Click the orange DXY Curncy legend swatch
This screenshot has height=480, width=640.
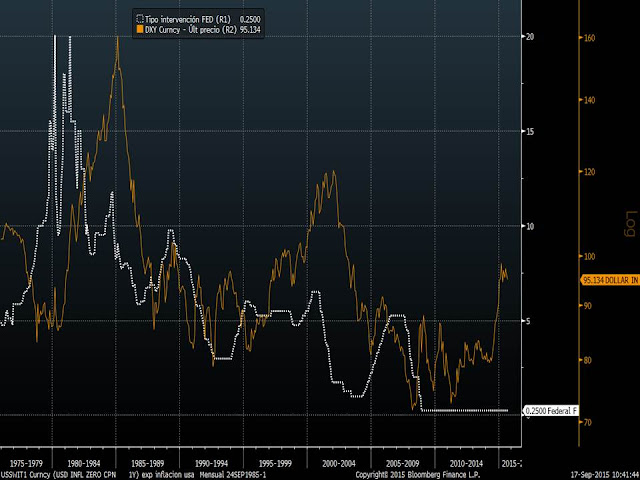coord(140,29)
